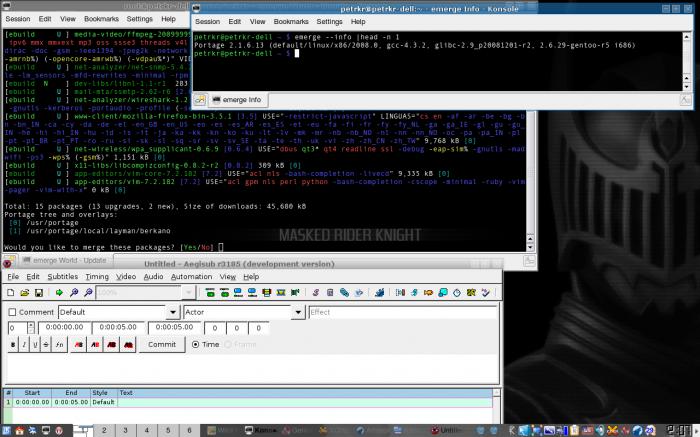Click close tab icon in emerge Info Konsole

(685, 100)
